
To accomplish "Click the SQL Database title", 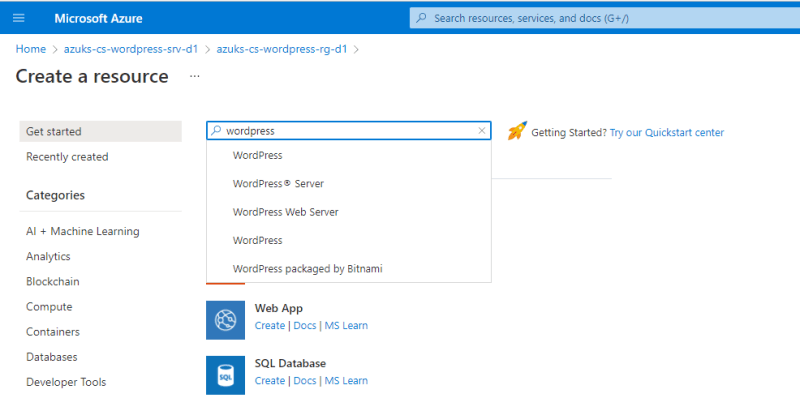I will tap(290, 363).
